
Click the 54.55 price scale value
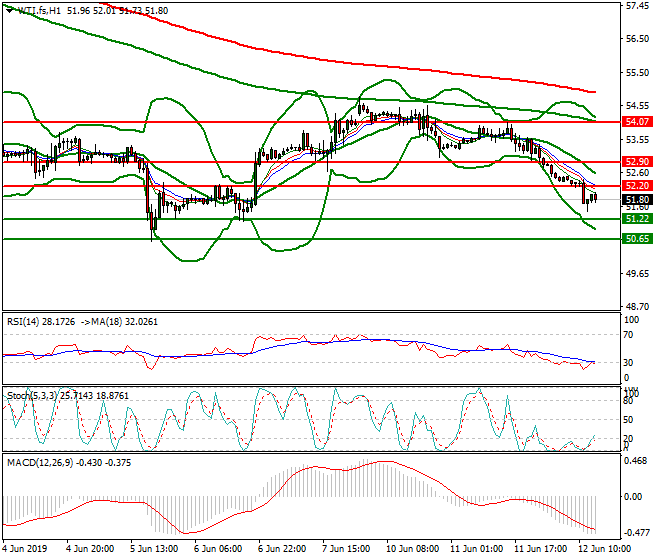pos(637,106)
